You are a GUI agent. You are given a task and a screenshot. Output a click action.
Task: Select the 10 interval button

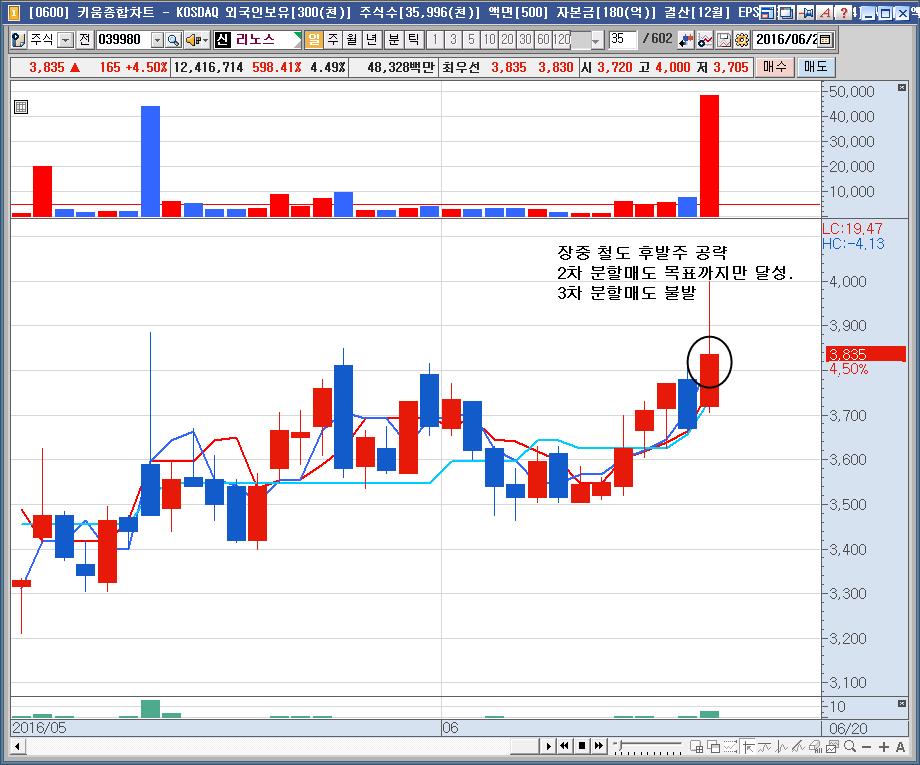[x=489, y=40]
